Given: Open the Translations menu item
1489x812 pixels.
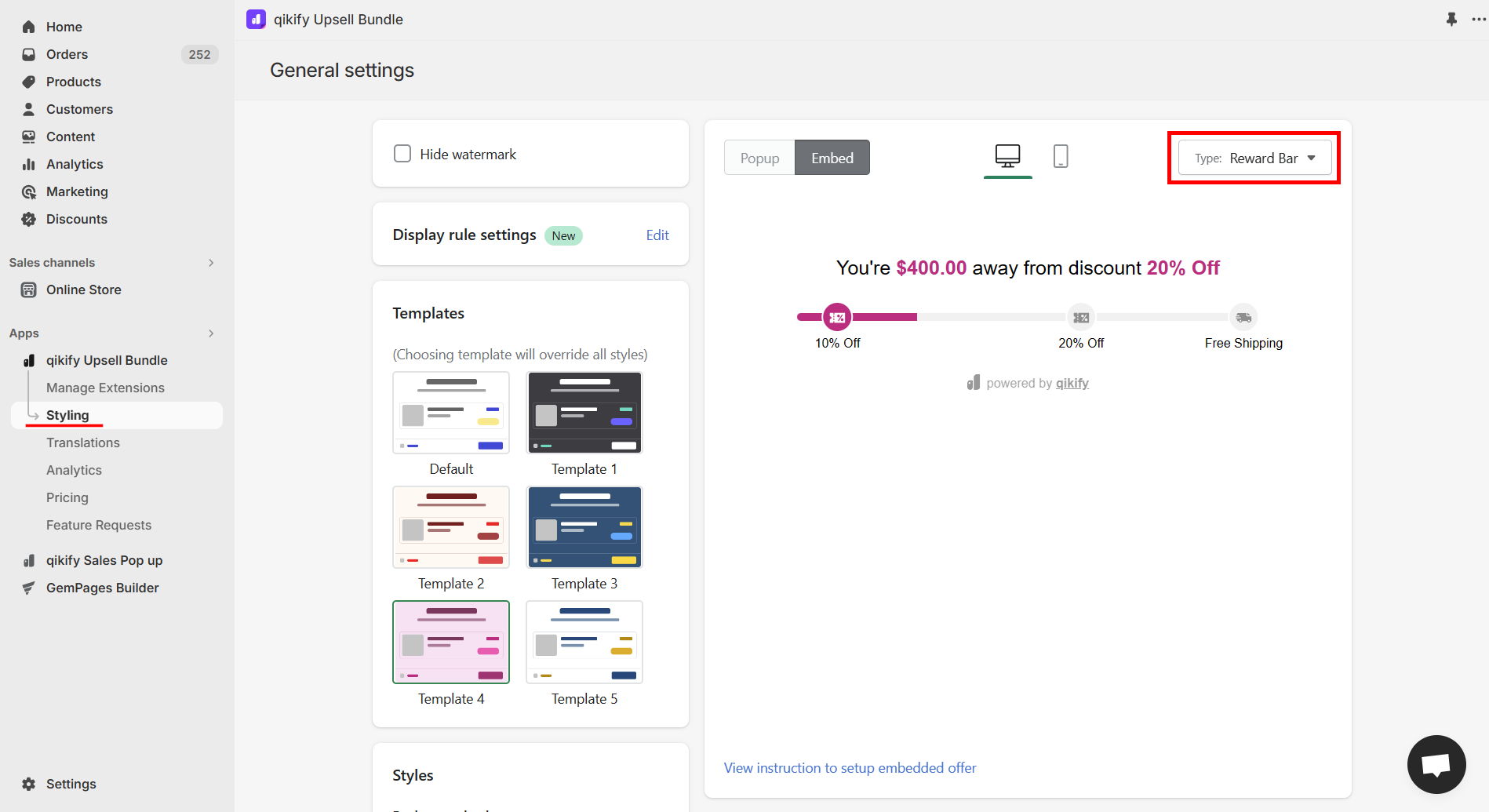Looking at the screenshot, I should point(83,442).
